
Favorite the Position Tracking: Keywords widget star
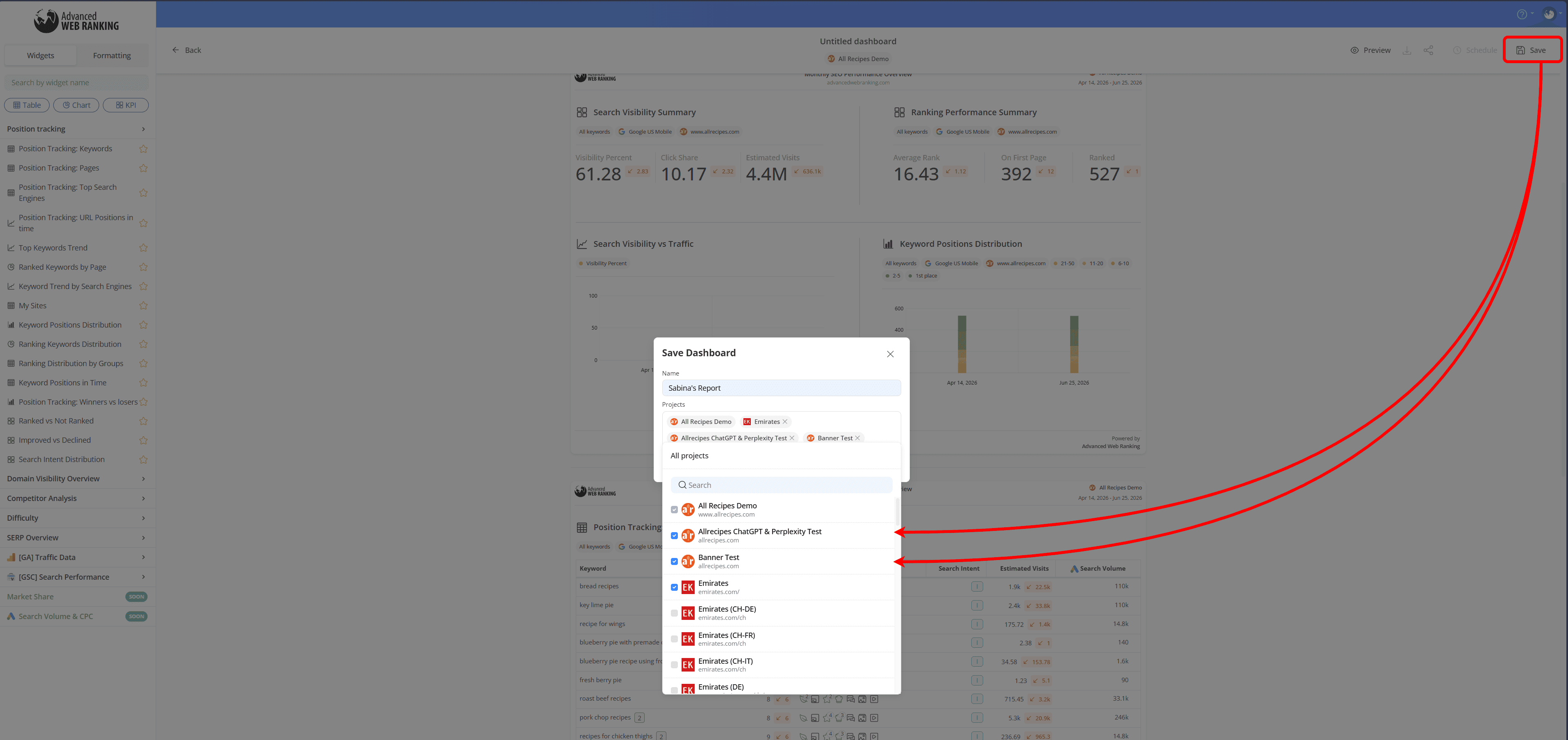(144, 148)
